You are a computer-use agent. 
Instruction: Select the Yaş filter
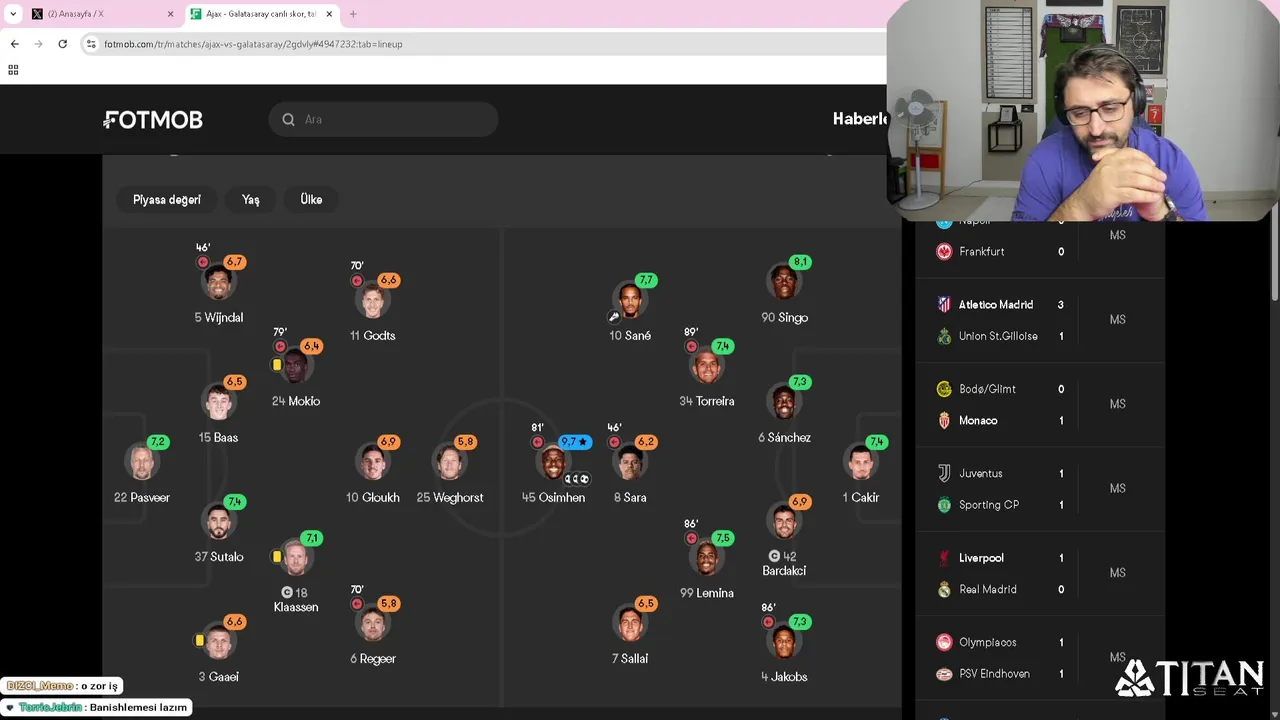pos(251,200)
